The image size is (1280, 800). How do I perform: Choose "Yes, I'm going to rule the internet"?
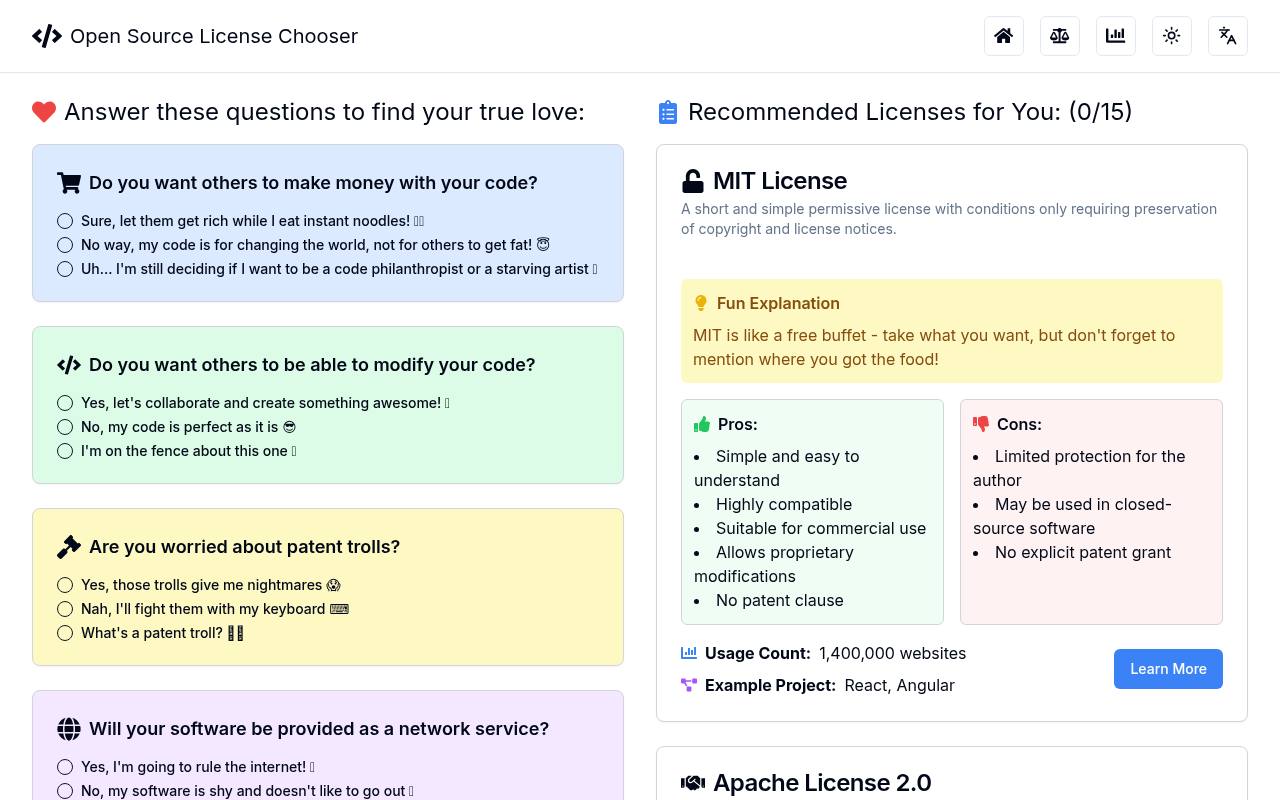coord(65,767)
